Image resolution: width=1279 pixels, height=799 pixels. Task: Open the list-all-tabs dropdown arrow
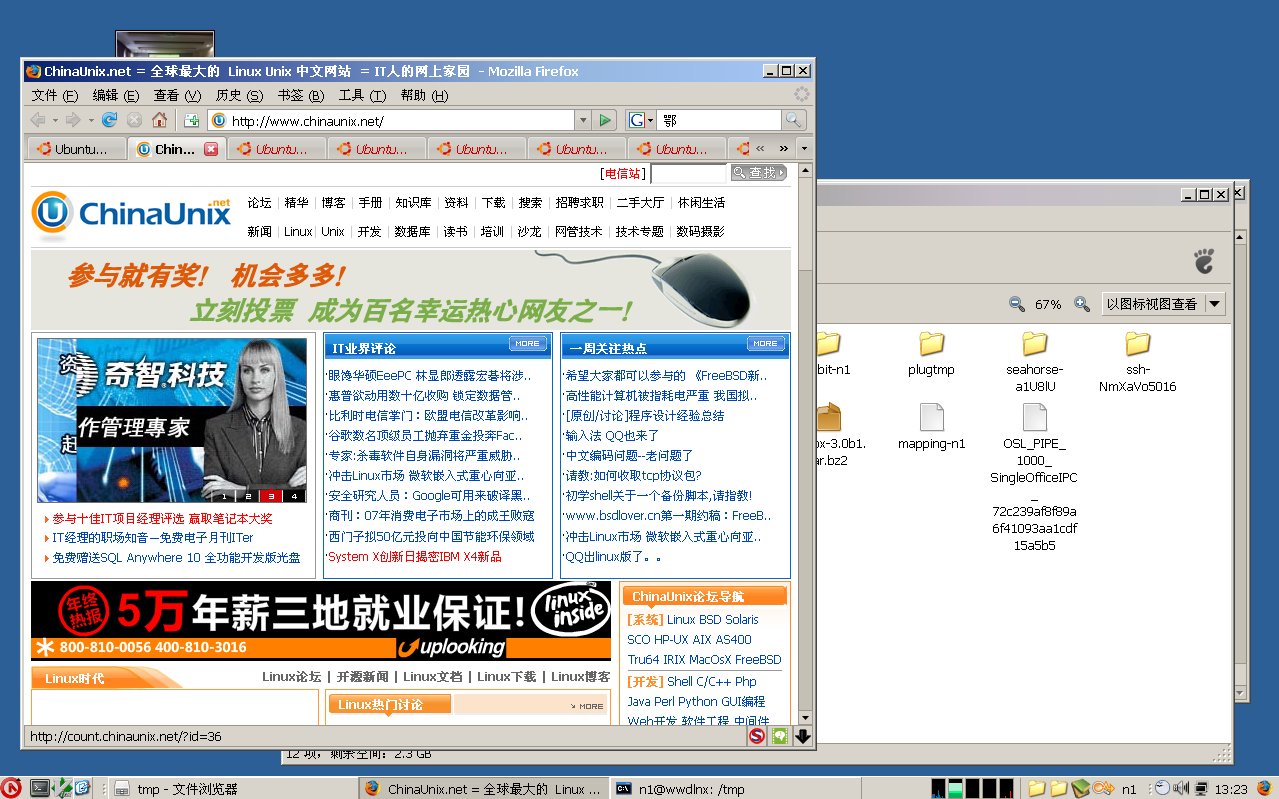coord(803,149)
